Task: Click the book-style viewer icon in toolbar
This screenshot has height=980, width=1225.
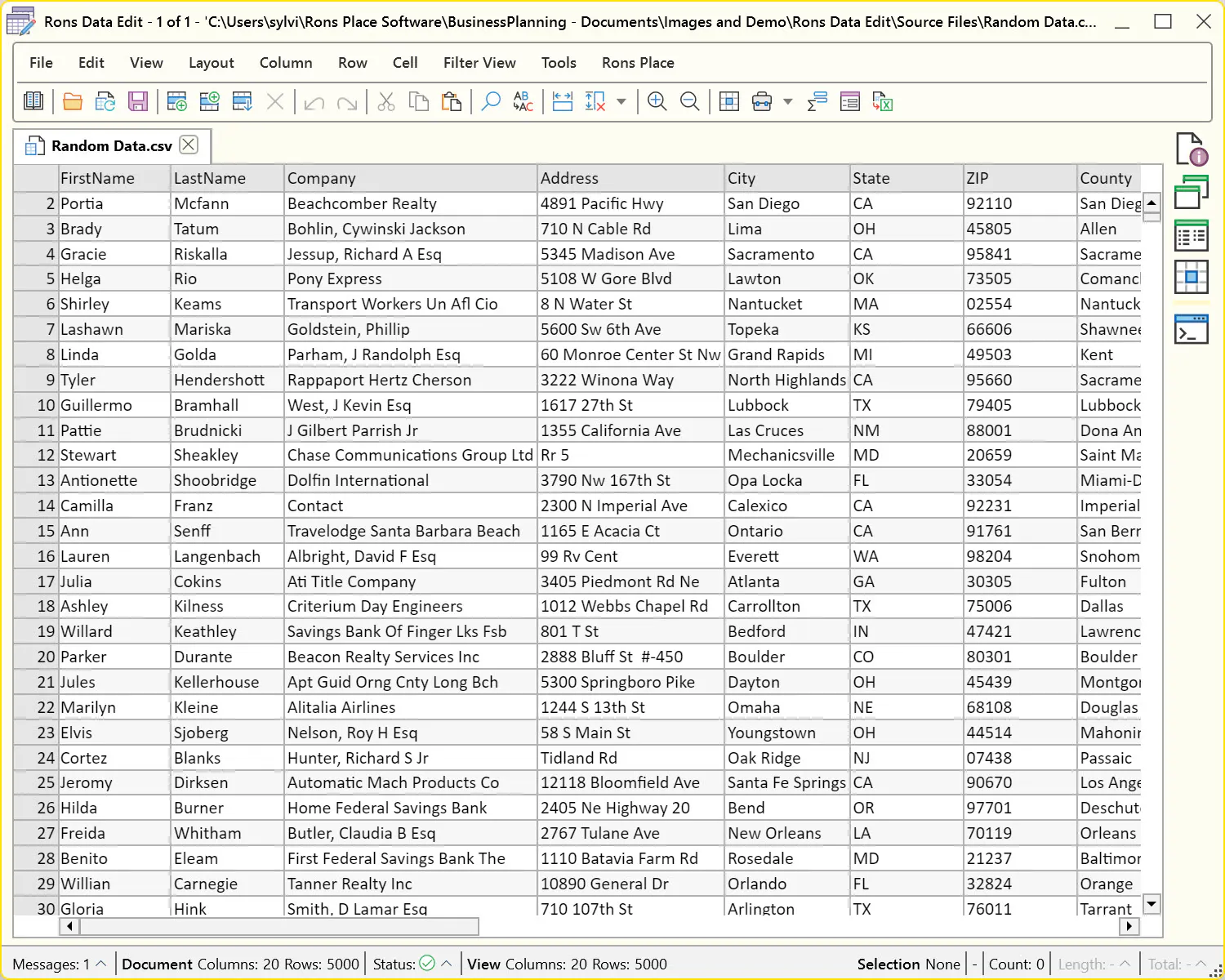Action: tap(33, 101)
